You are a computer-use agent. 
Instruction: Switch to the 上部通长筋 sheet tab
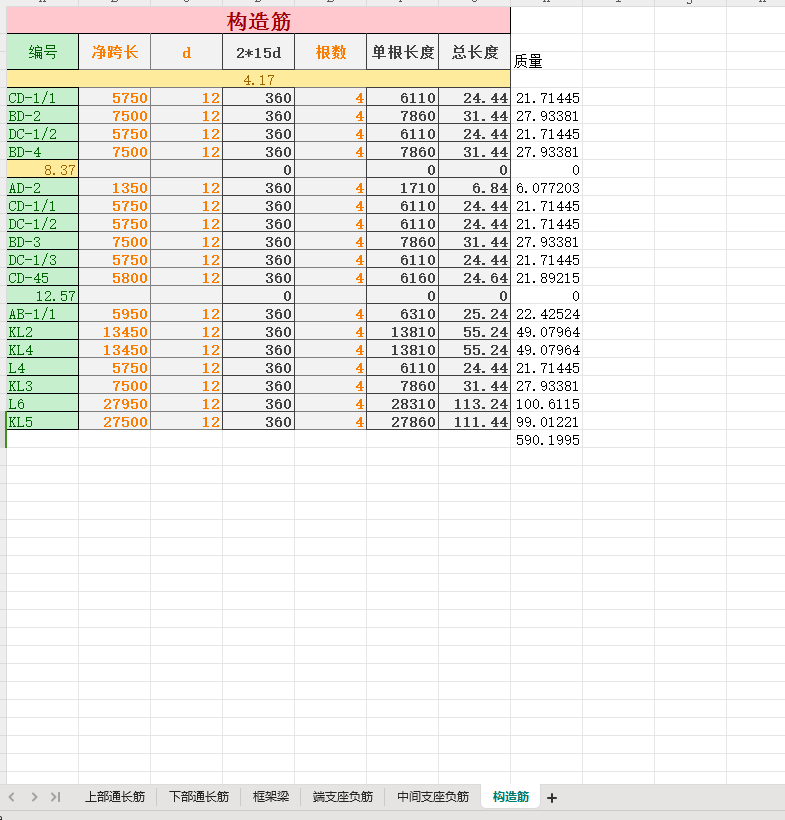[x=115, y=796]
